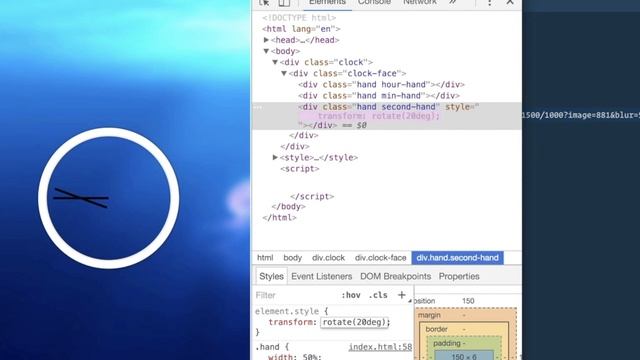Activate the inspect element picker icon
Screen dimensions: 640x360
pyautogui.click(x=264, y=2)
